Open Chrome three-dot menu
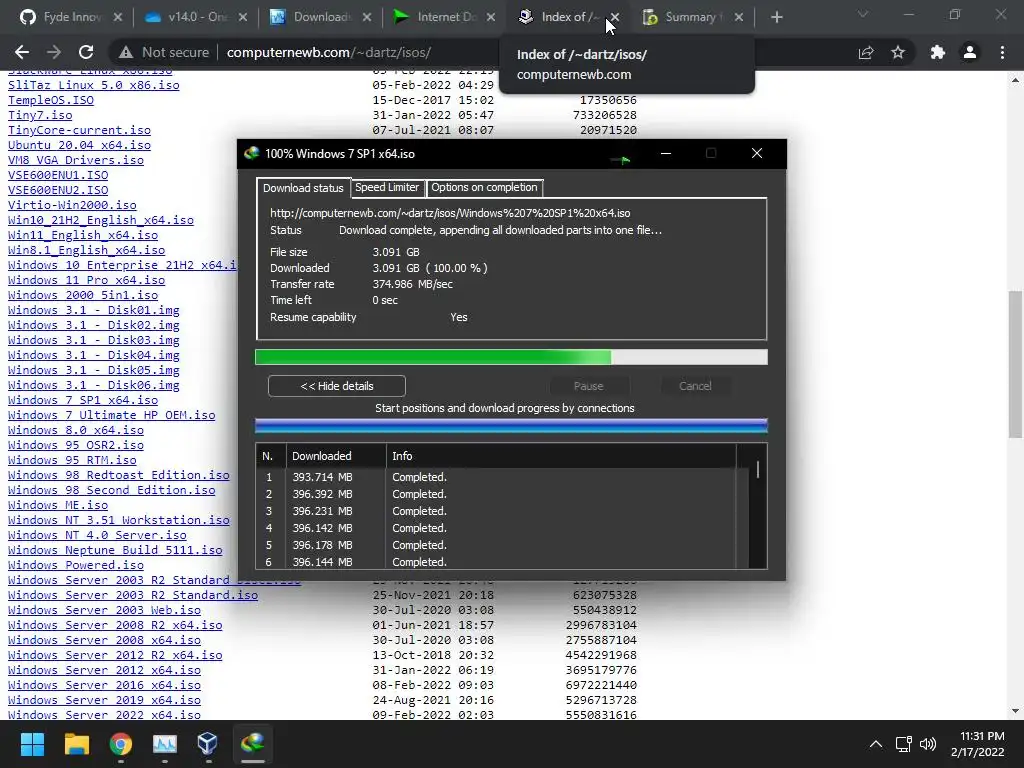Screen dimensions: 1024x768 tap(1002, 52)
